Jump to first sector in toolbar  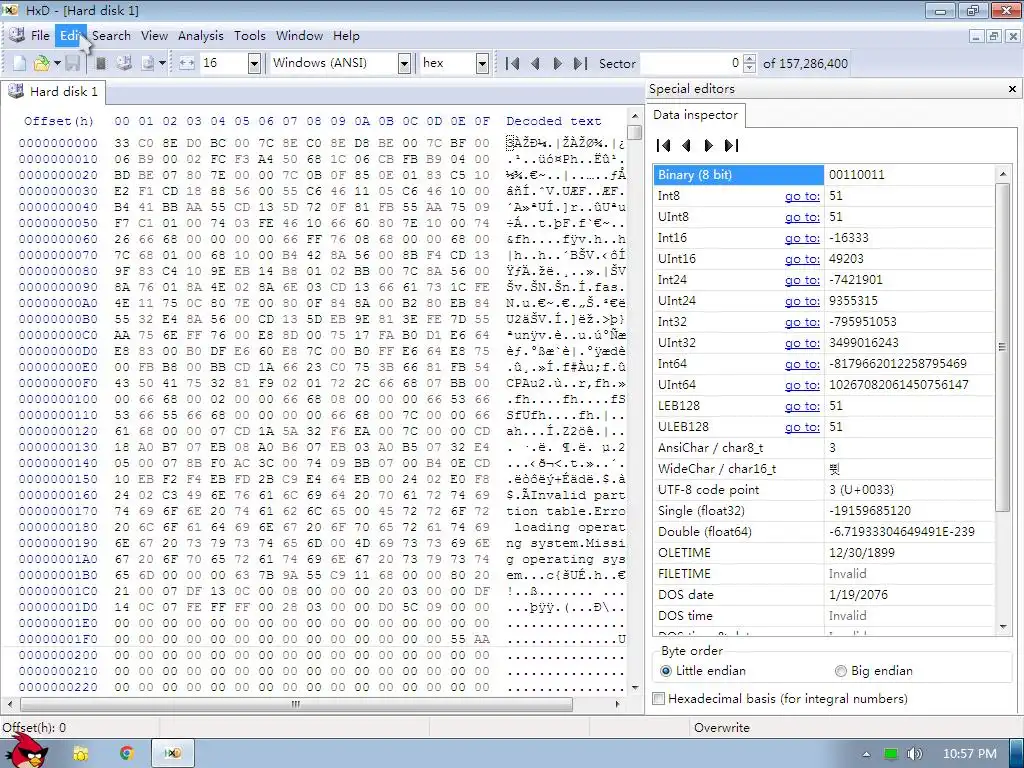(513, 63)
